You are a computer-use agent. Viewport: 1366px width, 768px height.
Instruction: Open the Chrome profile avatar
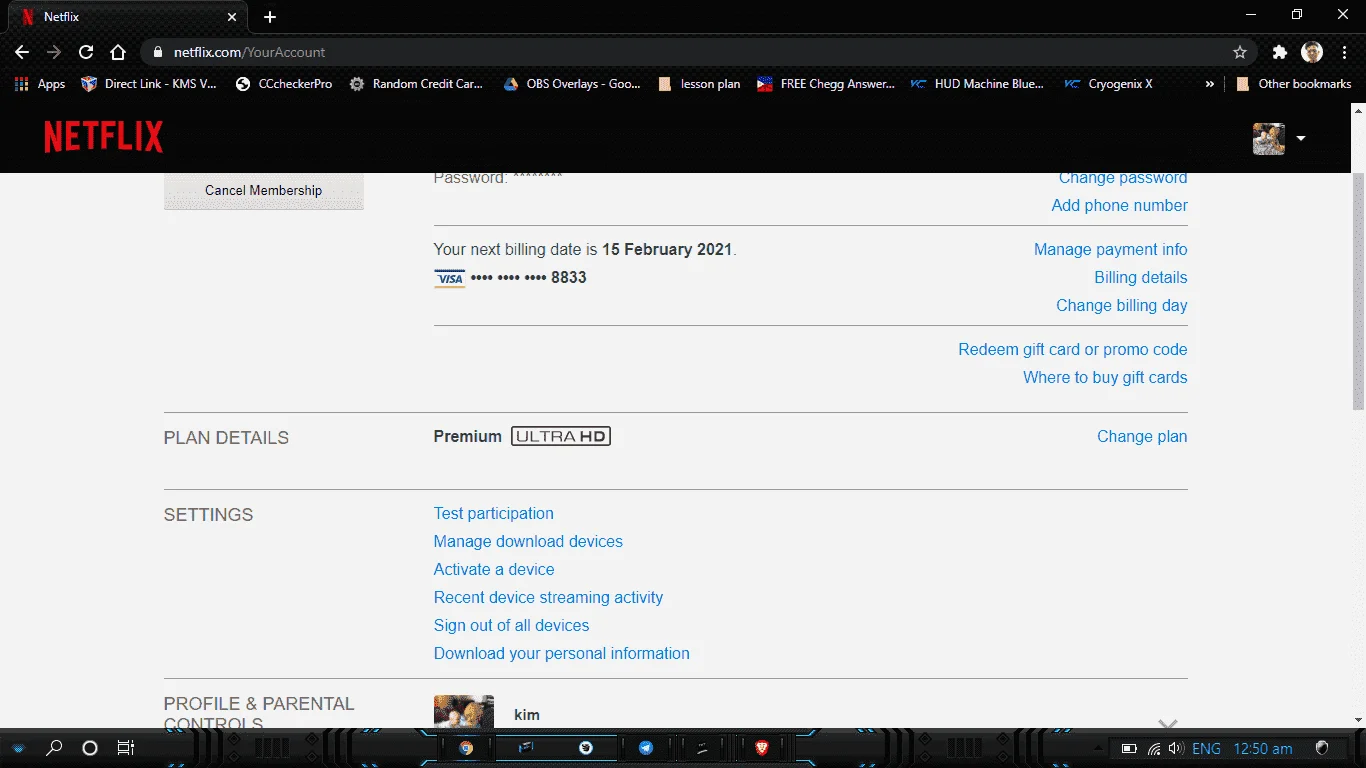[x=1312, y=52]
